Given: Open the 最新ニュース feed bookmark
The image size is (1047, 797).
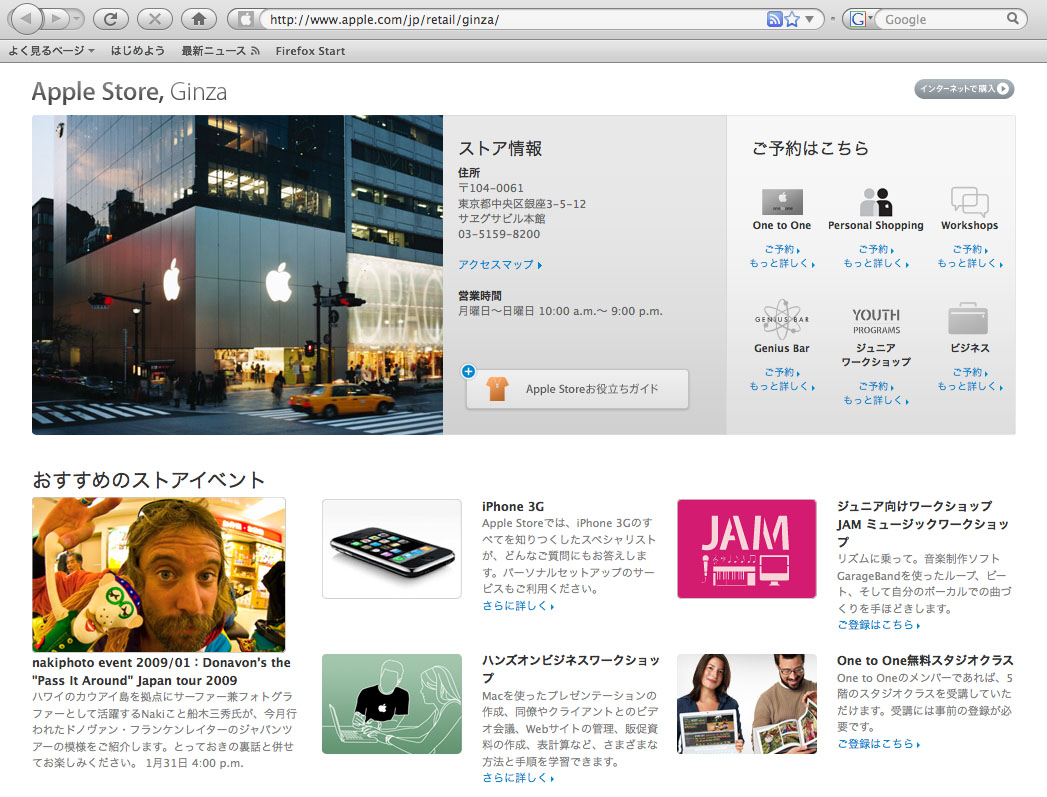Looking at the screenshot, I should (x=220, y=51).
